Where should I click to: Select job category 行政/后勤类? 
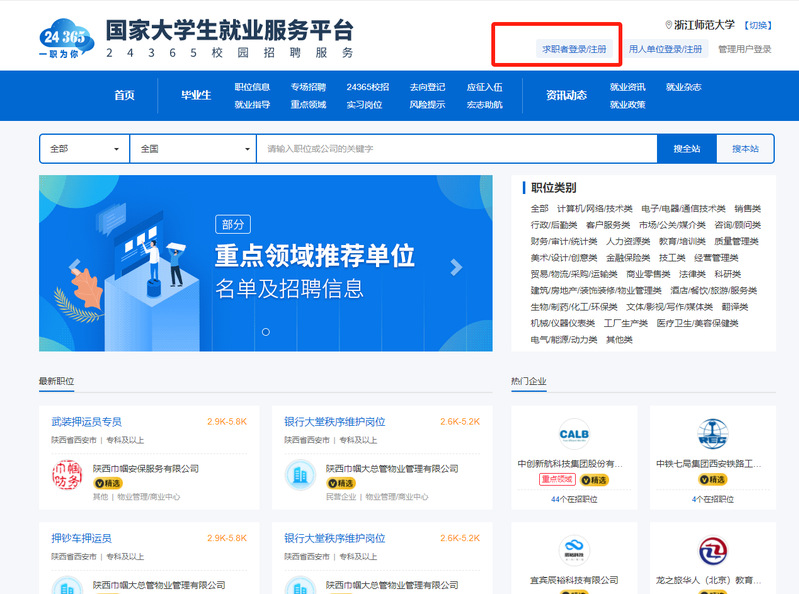click(x=554, y=225)
